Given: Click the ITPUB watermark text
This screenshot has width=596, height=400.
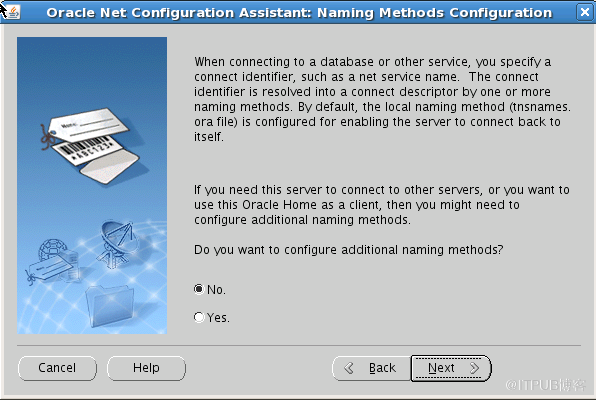Looking at the screenshot, I should pyautogui.click(x=546, y=385).
